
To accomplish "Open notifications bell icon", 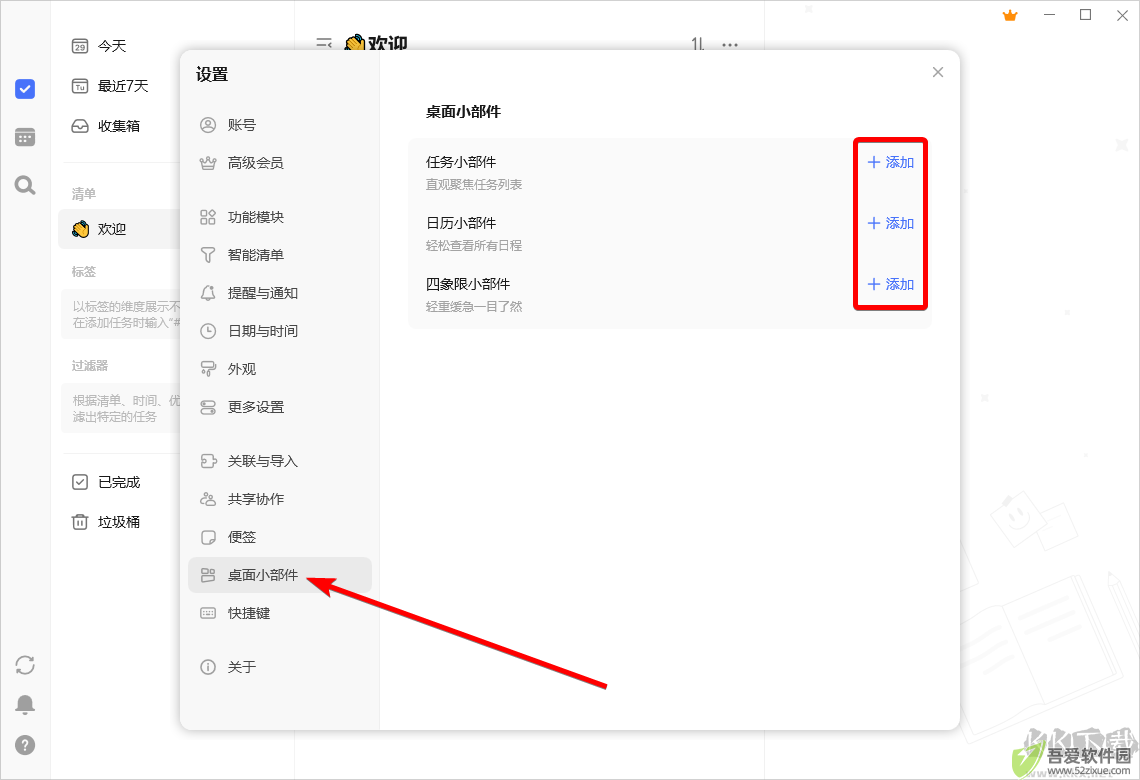I will tap(25, 704).
